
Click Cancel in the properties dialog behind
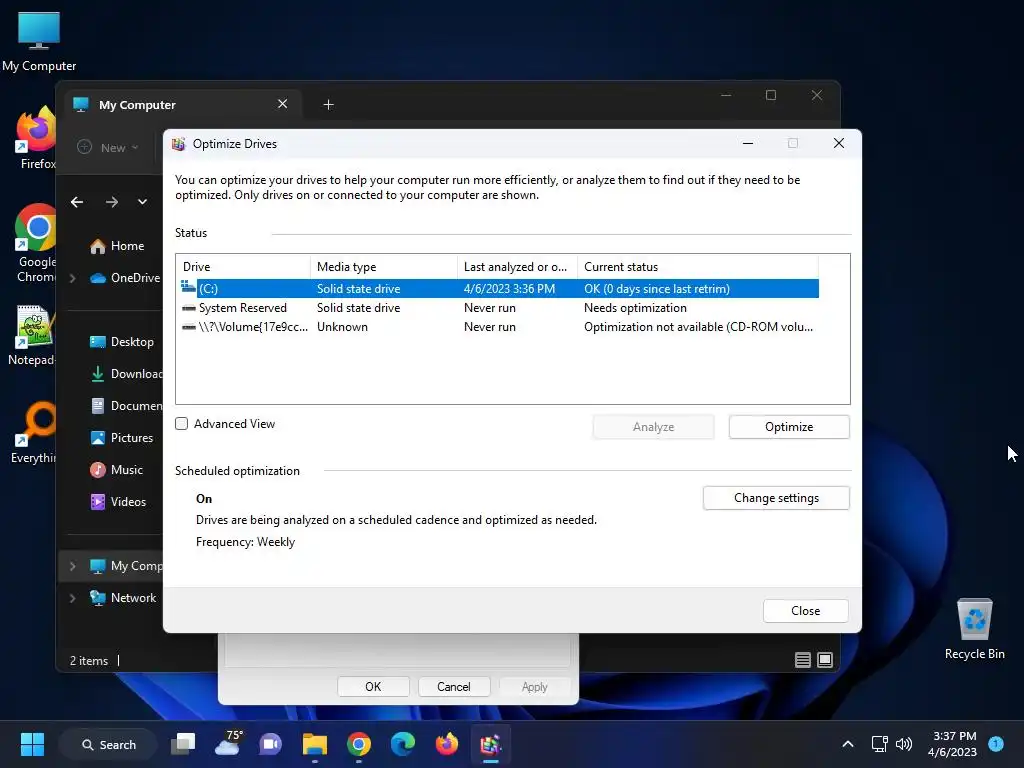(x=453, y=686)
